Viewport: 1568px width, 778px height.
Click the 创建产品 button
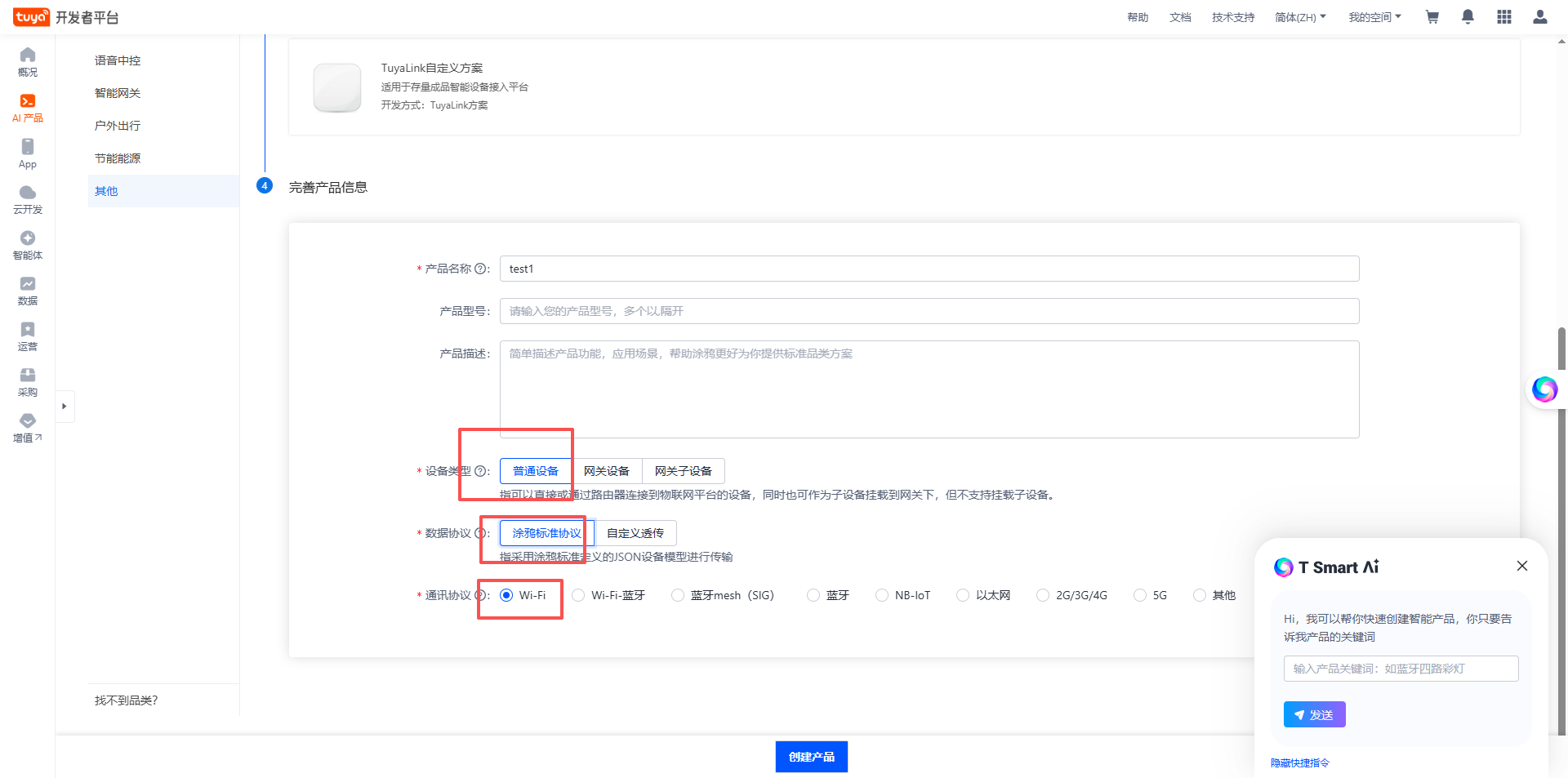[x=812, y=757]
